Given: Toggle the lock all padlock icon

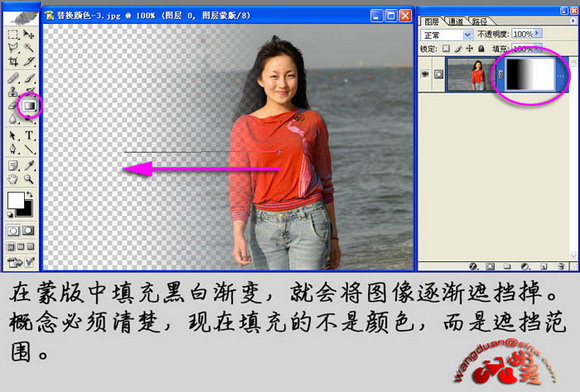Looking at the screenshot, I should [x=481, y=48].
